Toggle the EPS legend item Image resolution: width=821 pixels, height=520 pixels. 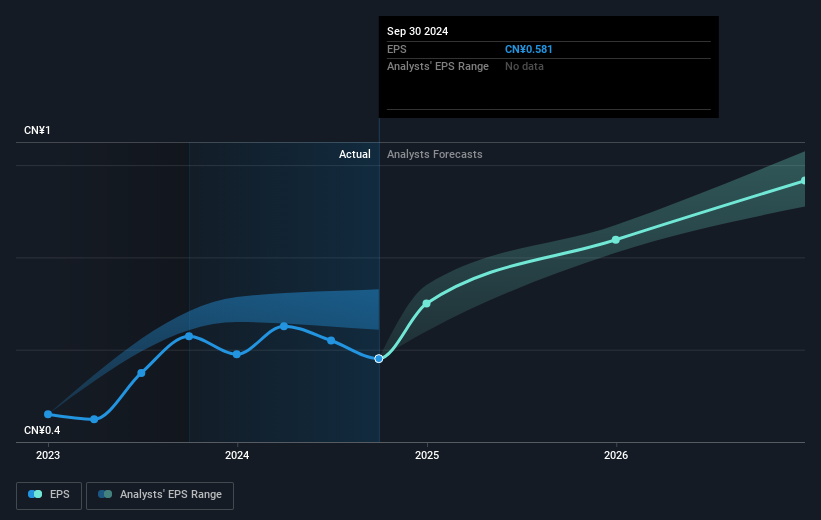point(49,495)
